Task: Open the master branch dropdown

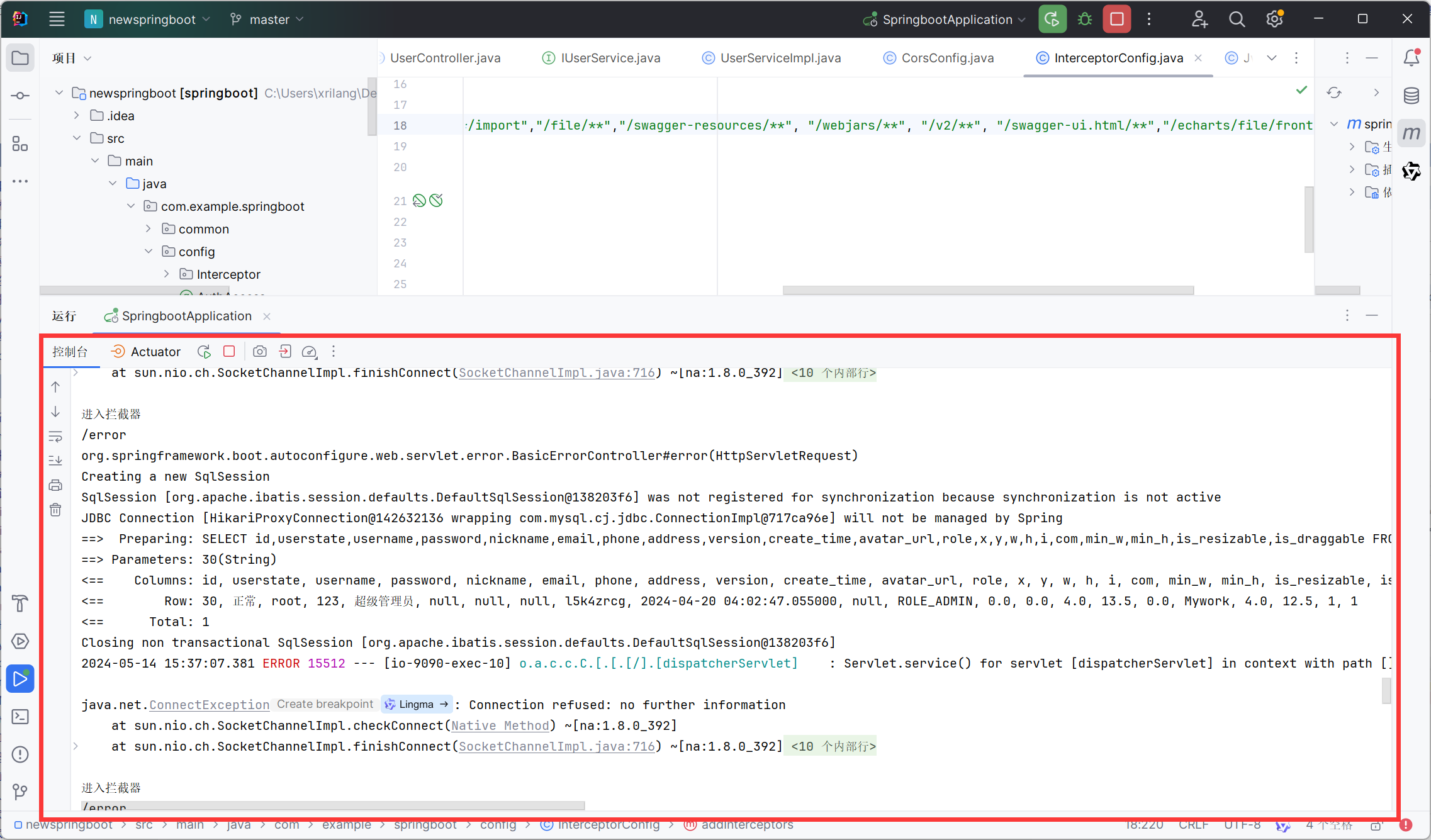Action: click(267, 20)
